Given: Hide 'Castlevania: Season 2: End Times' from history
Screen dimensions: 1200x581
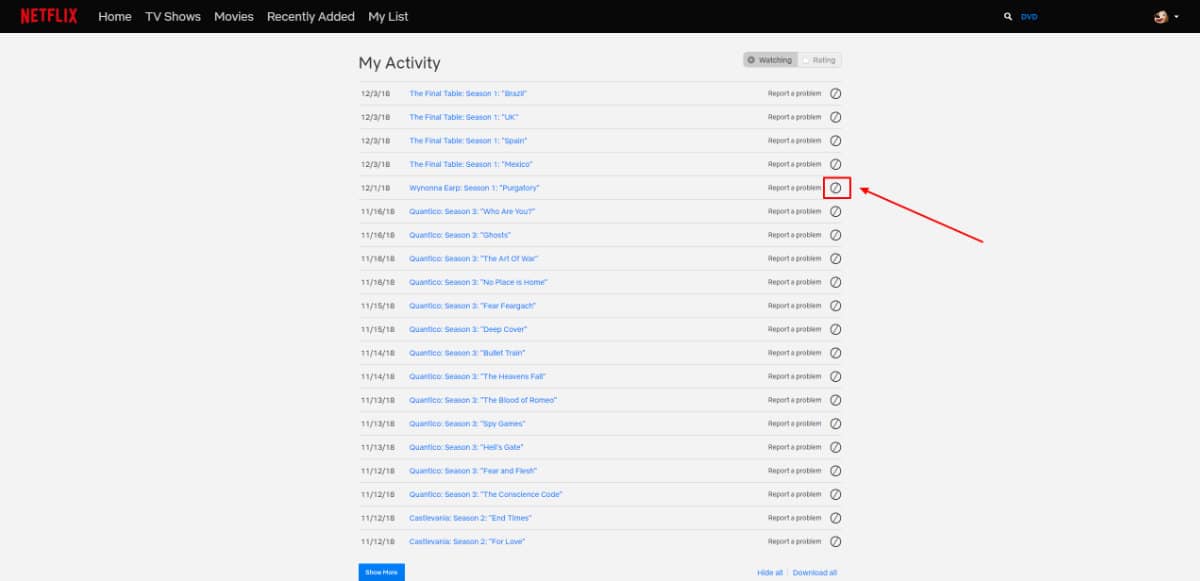Looking at the screenshot, I should tap(836, 517).
